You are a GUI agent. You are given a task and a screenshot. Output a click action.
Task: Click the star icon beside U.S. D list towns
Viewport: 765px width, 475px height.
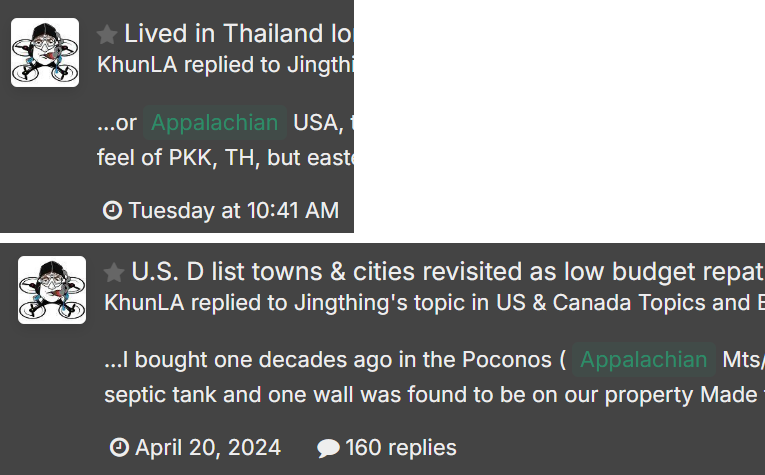point(114,272)
